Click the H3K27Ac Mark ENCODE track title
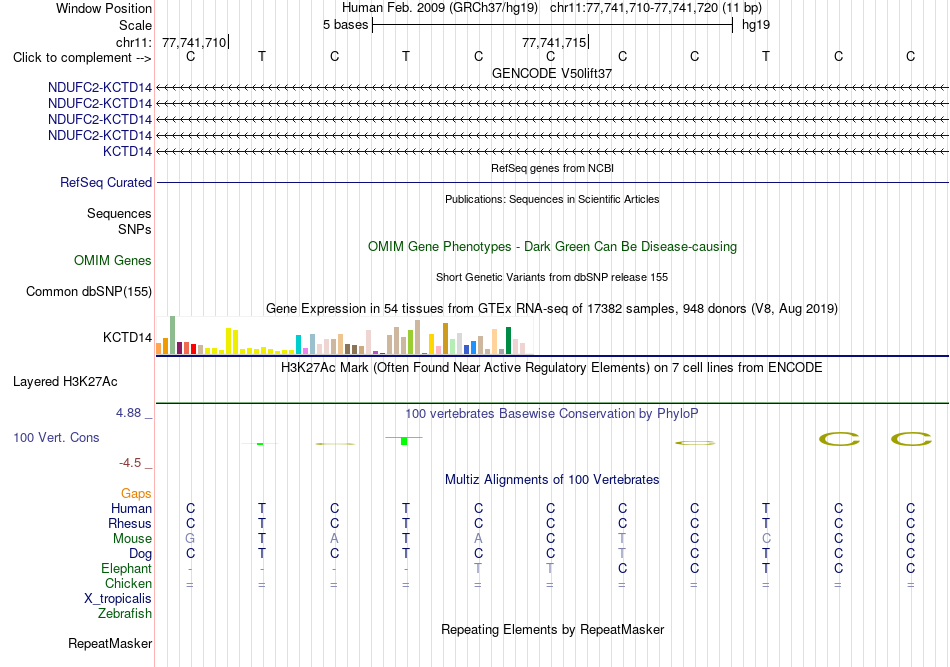The width and height of the screenshot is (950, 667). [x=552, y=368]
